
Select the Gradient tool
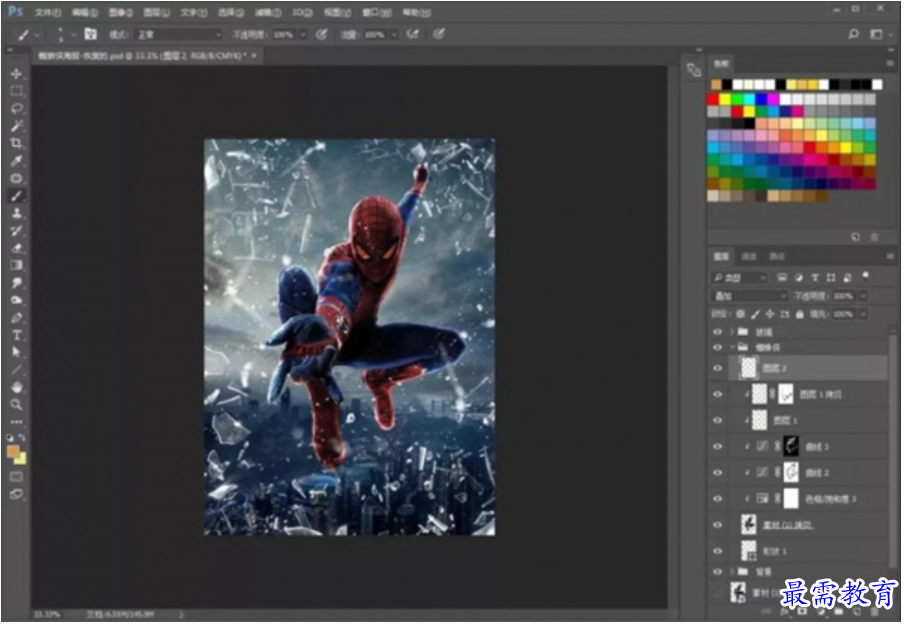16,265
